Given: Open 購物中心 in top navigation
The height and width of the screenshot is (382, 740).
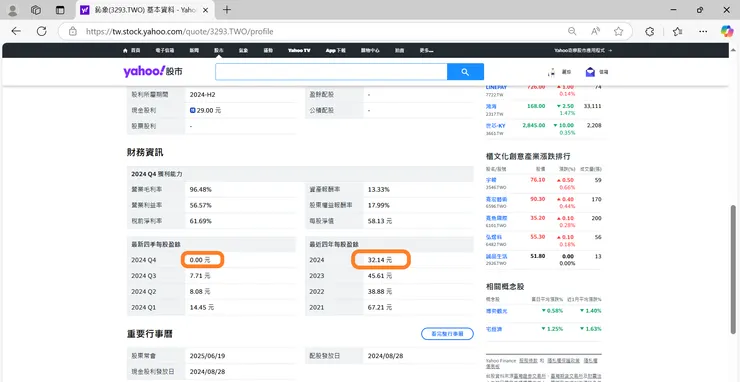Looking at the screenshot, I should click(x=370, y=50).
